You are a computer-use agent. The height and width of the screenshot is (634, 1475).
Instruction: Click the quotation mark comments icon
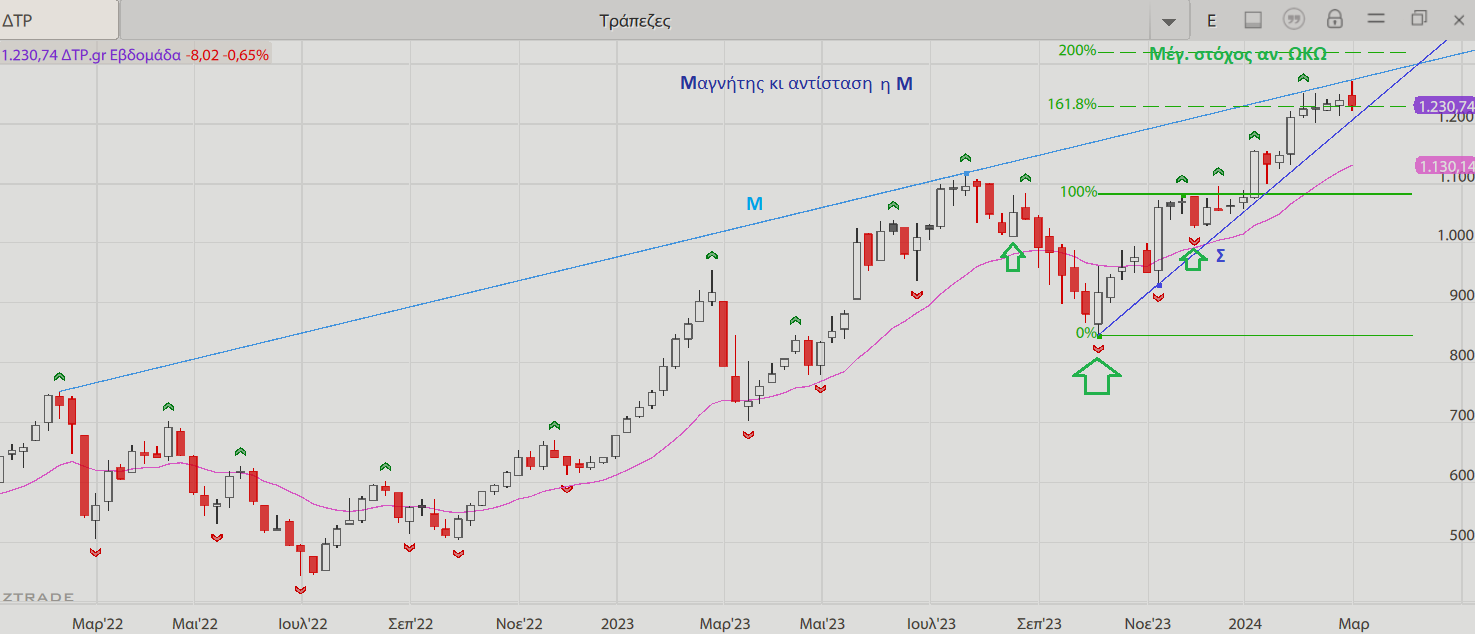(x=1294, y=20)
